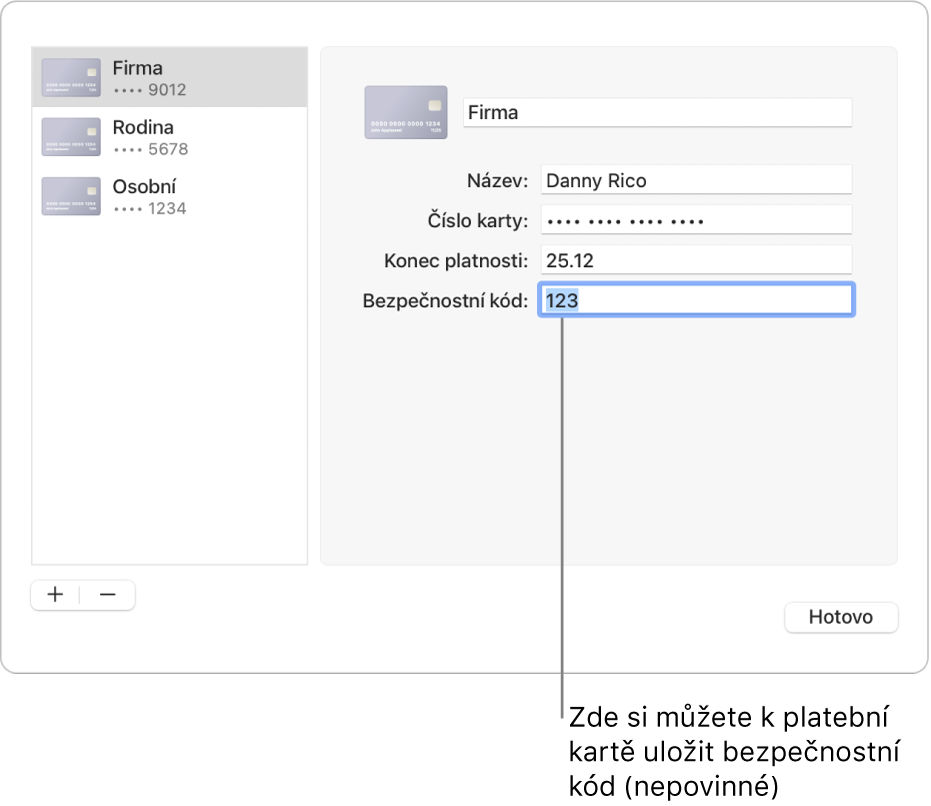Click the Název field showing Danny Rico

pos(696,181)
